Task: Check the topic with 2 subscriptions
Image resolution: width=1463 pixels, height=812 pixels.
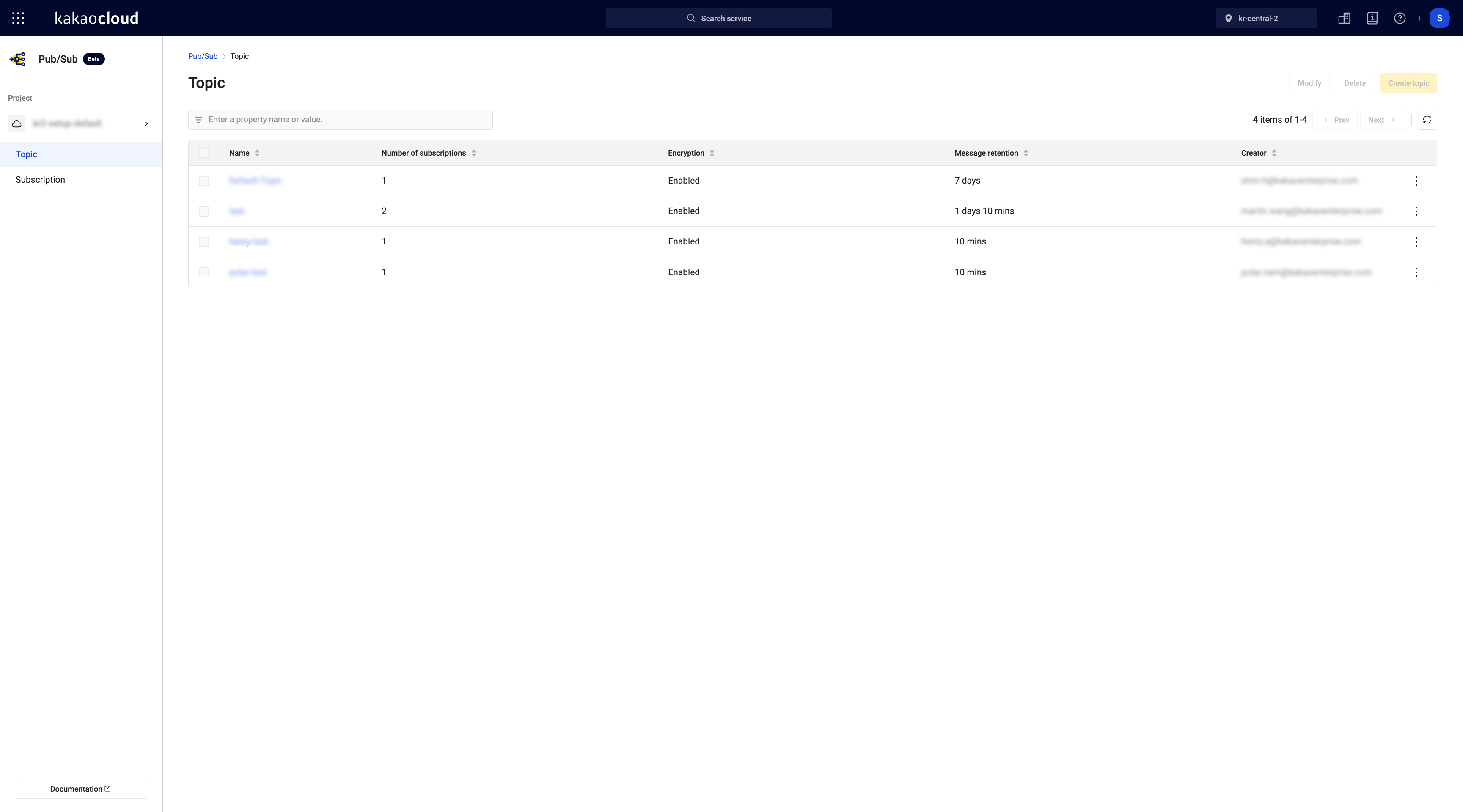Action: pos(204,211)
